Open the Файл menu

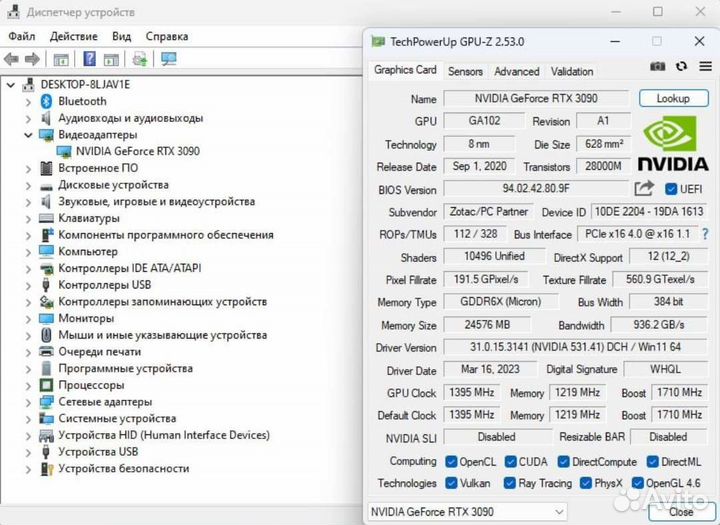(x=22, y=36)
